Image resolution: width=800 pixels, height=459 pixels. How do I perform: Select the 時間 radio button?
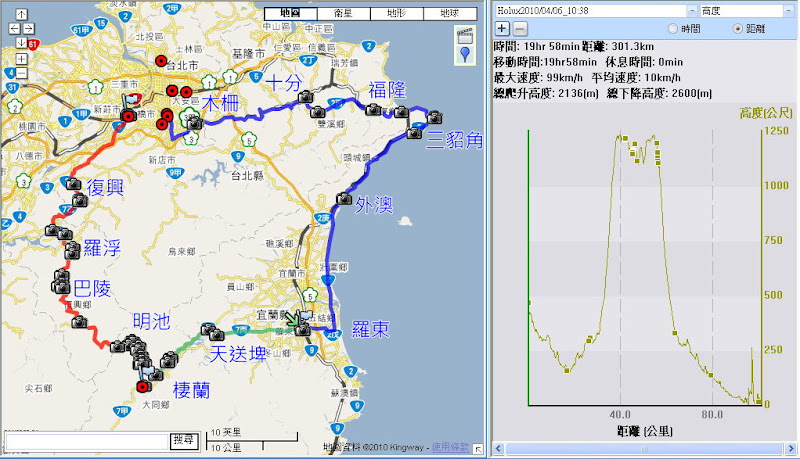[672, 29]
